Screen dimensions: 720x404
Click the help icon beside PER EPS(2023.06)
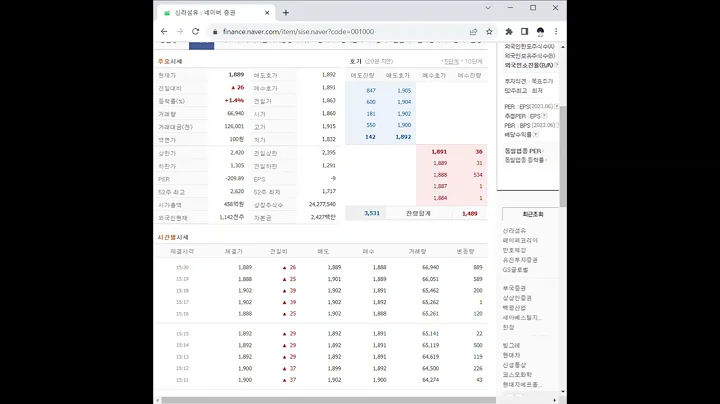point(557,107)
